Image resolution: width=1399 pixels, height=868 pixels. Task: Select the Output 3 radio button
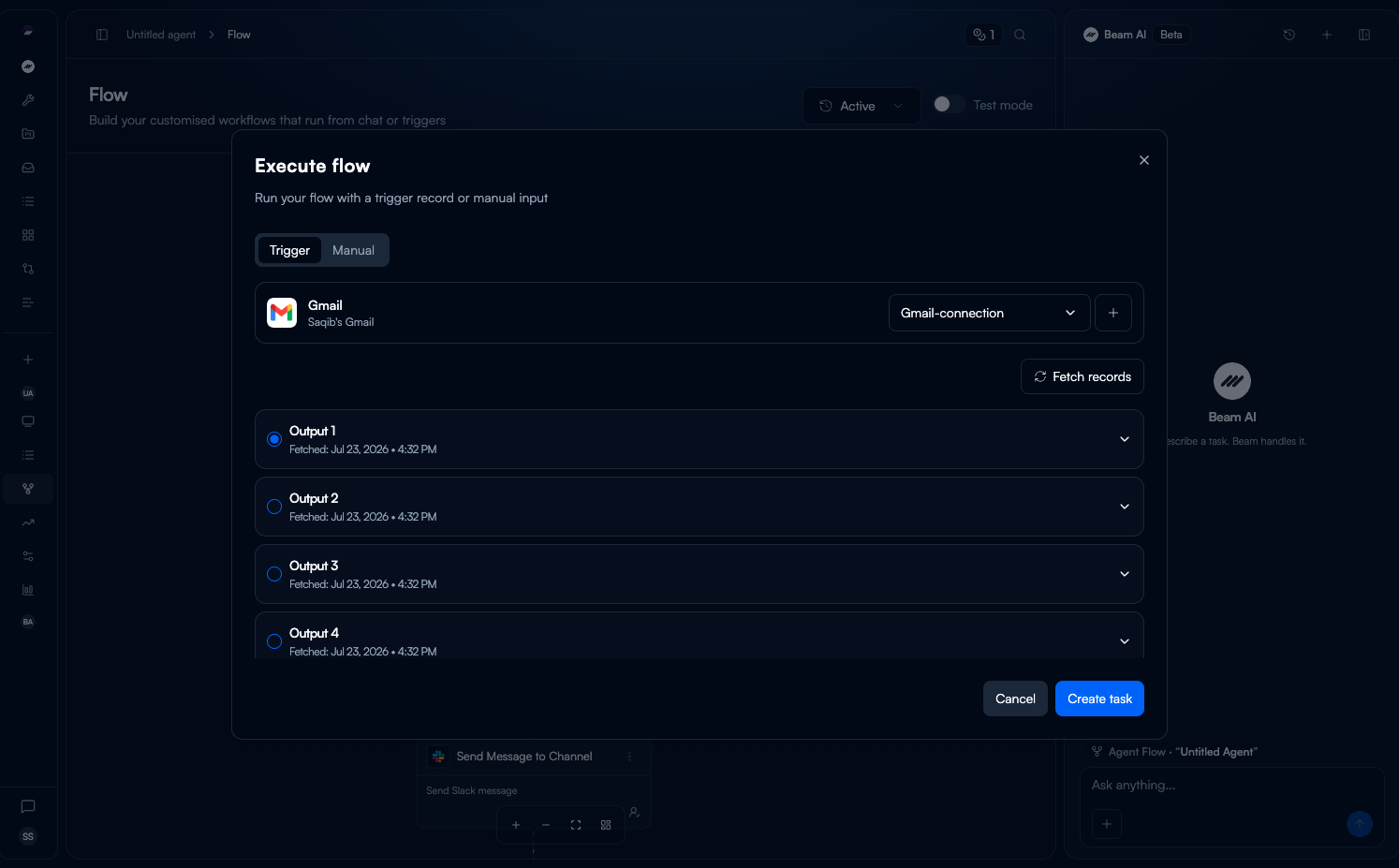(x=274, y=574)
